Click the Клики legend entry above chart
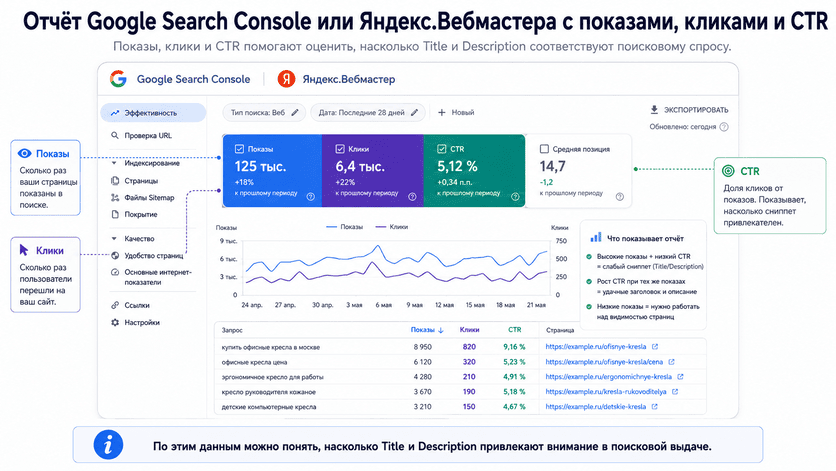 coord(392,227)
